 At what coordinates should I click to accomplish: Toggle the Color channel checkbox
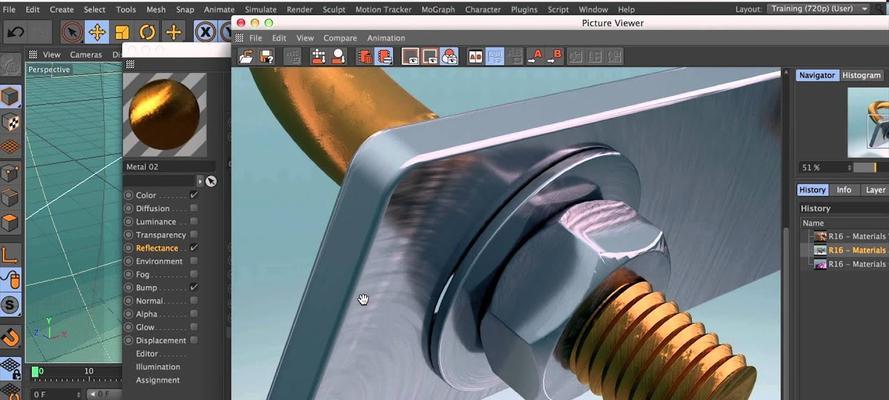coord(194,195)
